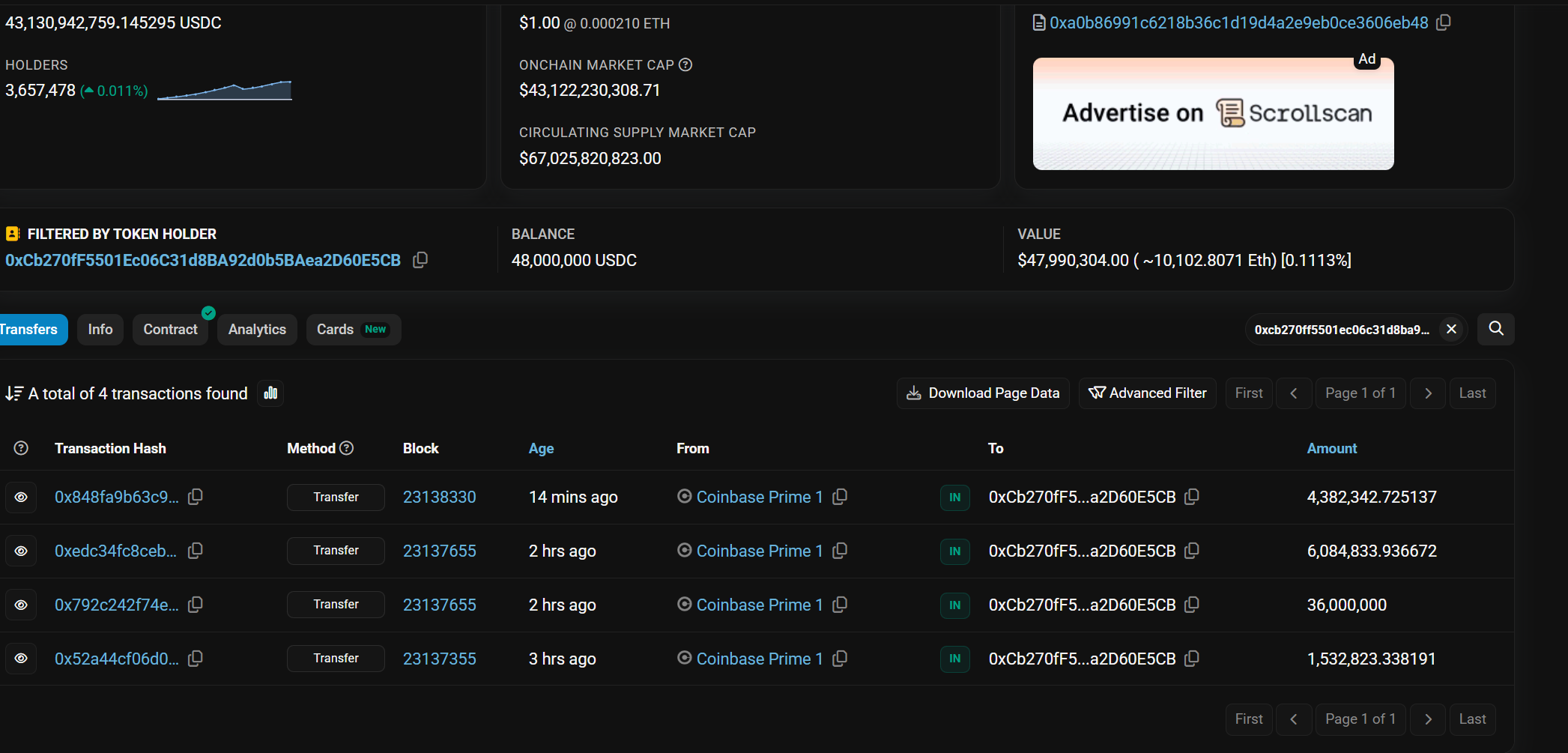Toggle the Age column format
This screenshot has height=753, width=1568.
[541, 448]
